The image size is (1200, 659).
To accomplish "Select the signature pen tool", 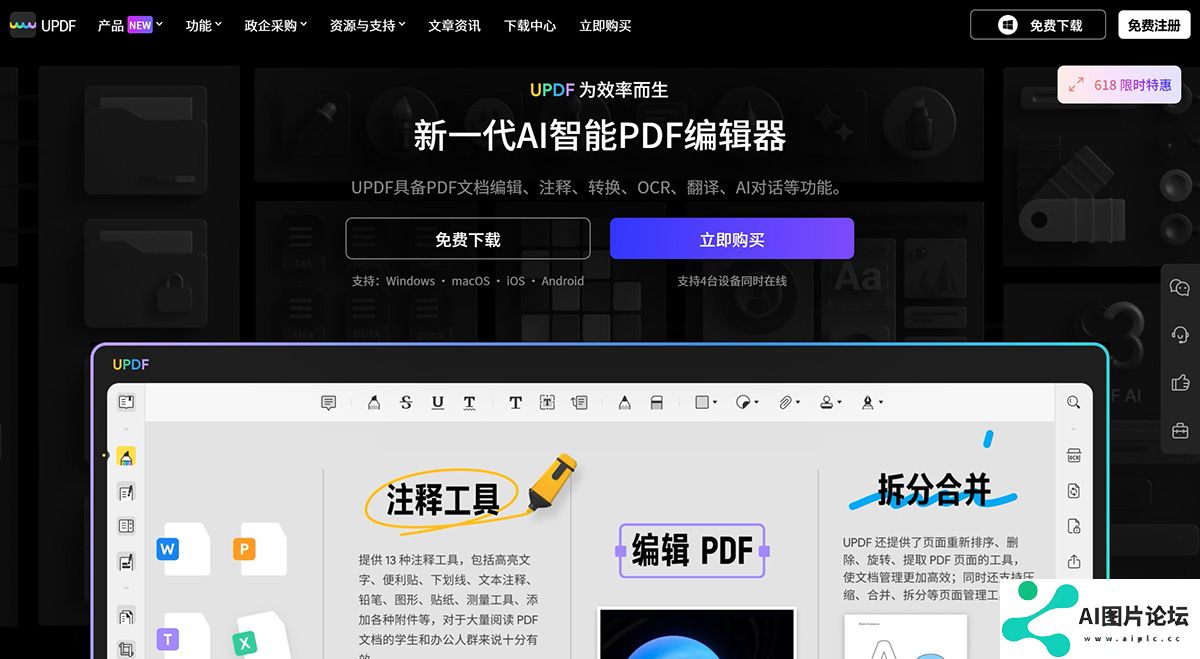I will [x=867, y=402].
